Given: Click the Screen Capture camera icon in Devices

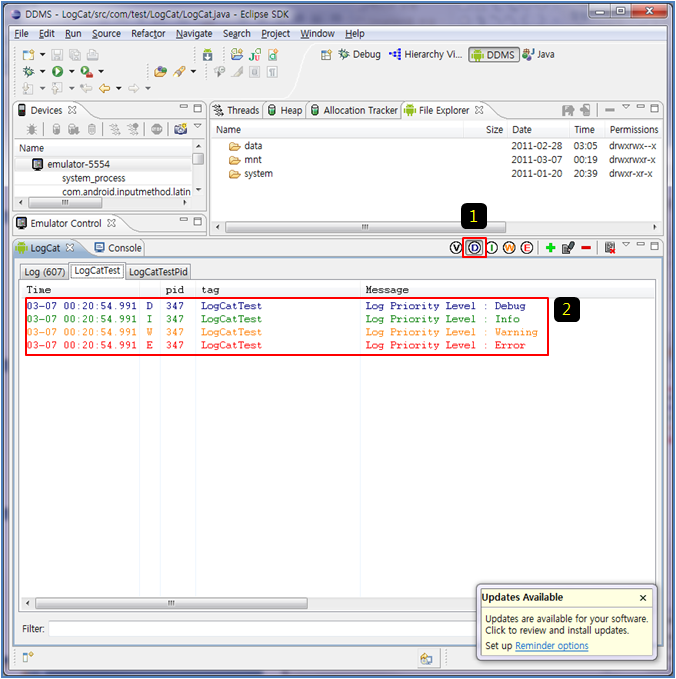Looking at the screenshot, I should 181,129.
